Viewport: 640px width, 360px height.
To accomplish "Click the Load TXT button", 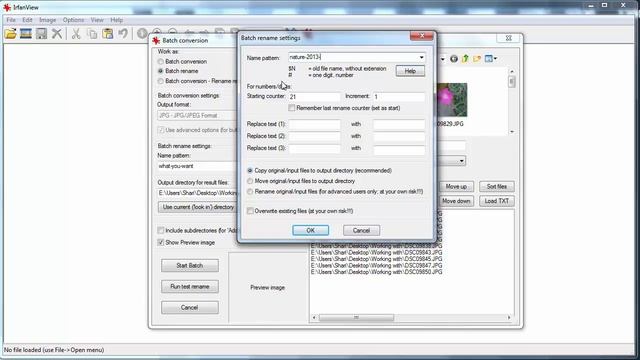I will pos(497,201).
